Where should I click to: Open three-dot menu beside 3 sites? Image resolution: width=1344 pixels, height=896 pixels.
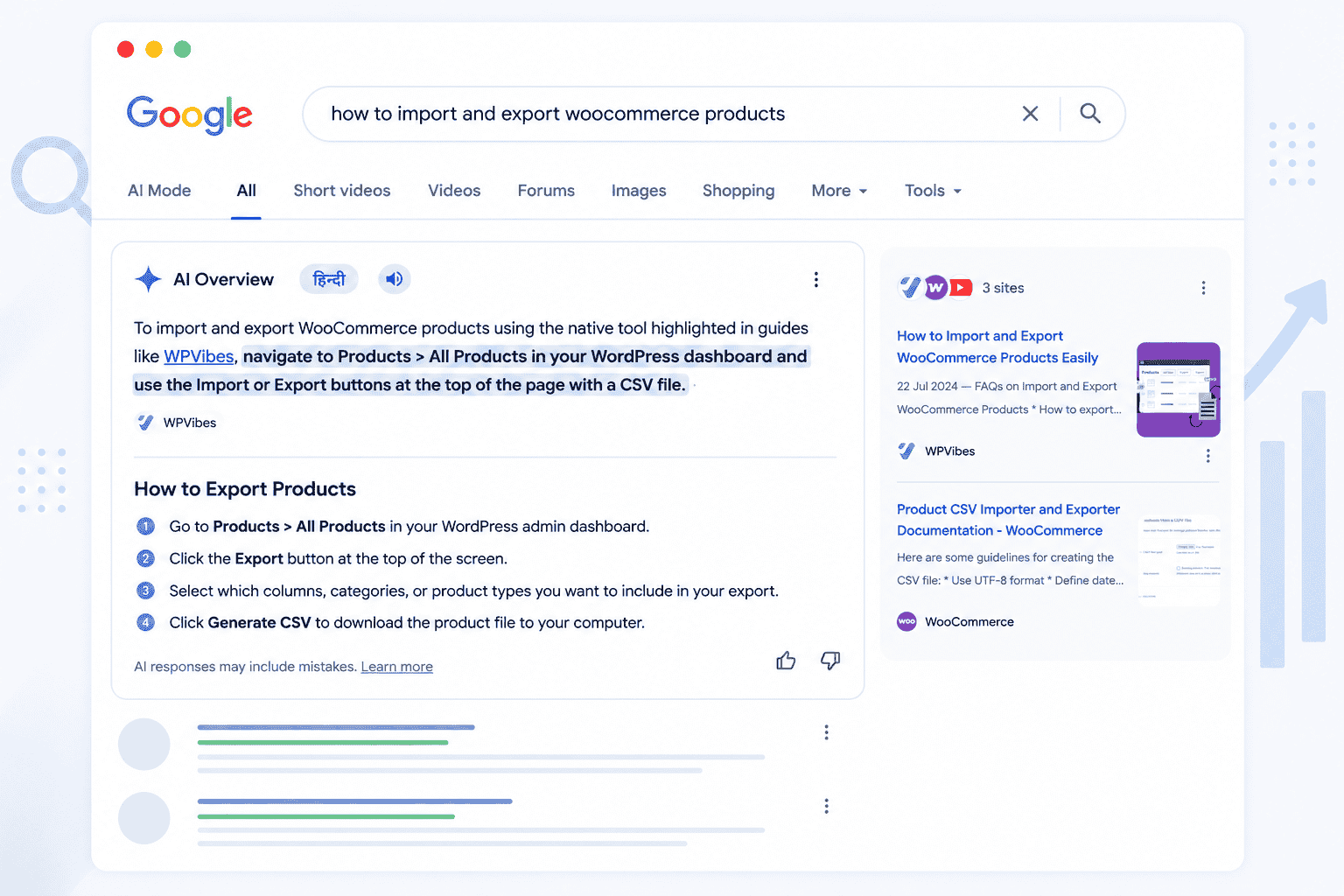[1203, 288]
